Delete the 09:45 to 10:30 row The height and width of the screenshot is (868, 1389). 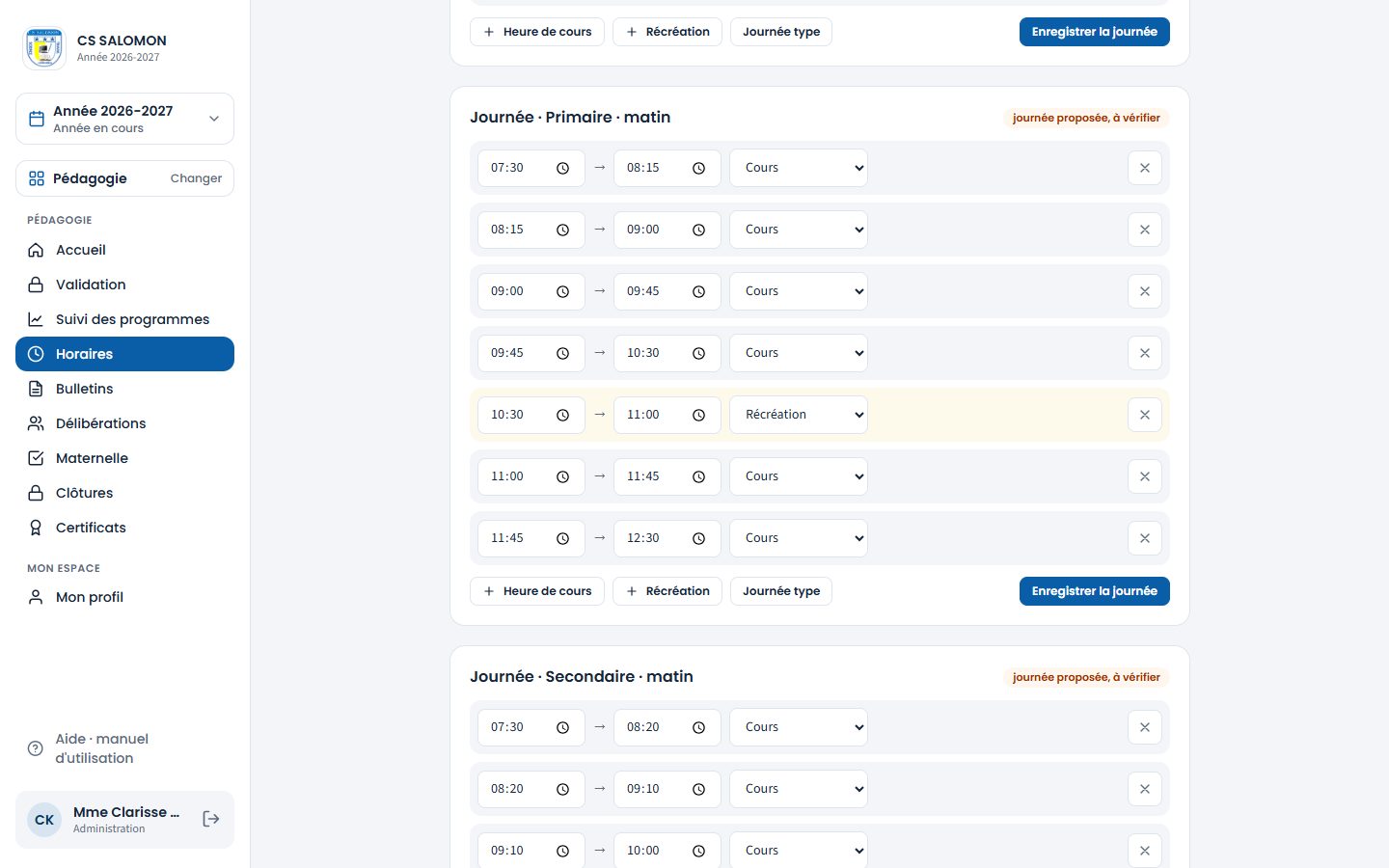point(1145,353)
